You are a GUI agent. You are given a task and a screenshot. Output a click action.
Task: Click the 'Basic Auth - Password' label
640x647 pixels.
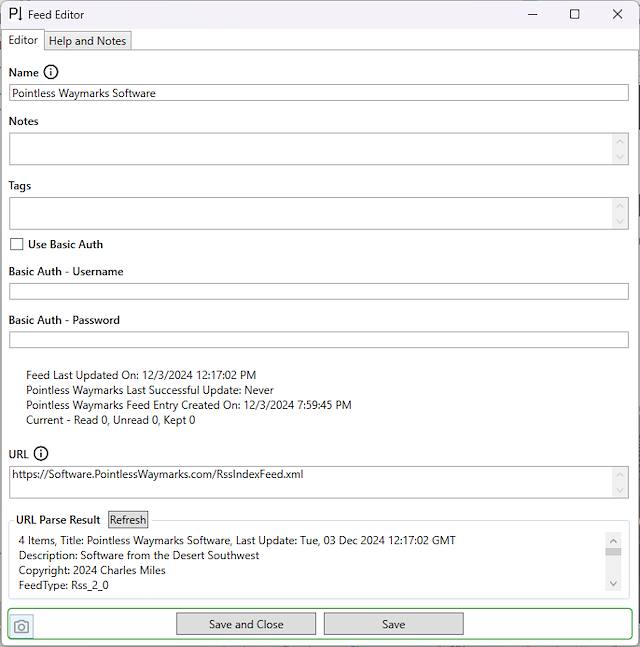tap(64, 320)
